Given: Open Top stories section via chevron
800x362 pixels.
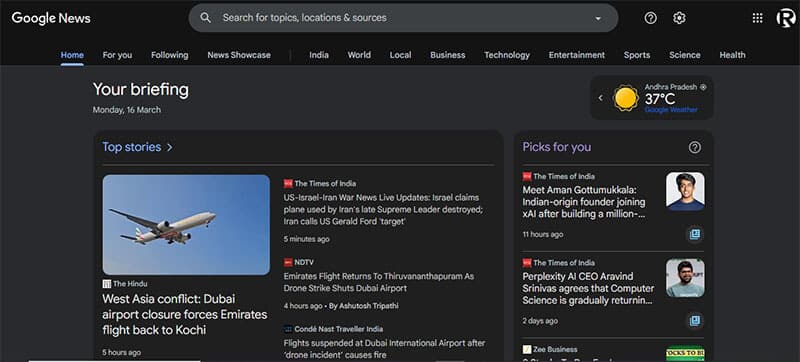Looking at the screenshot, I should pos(170,147).
